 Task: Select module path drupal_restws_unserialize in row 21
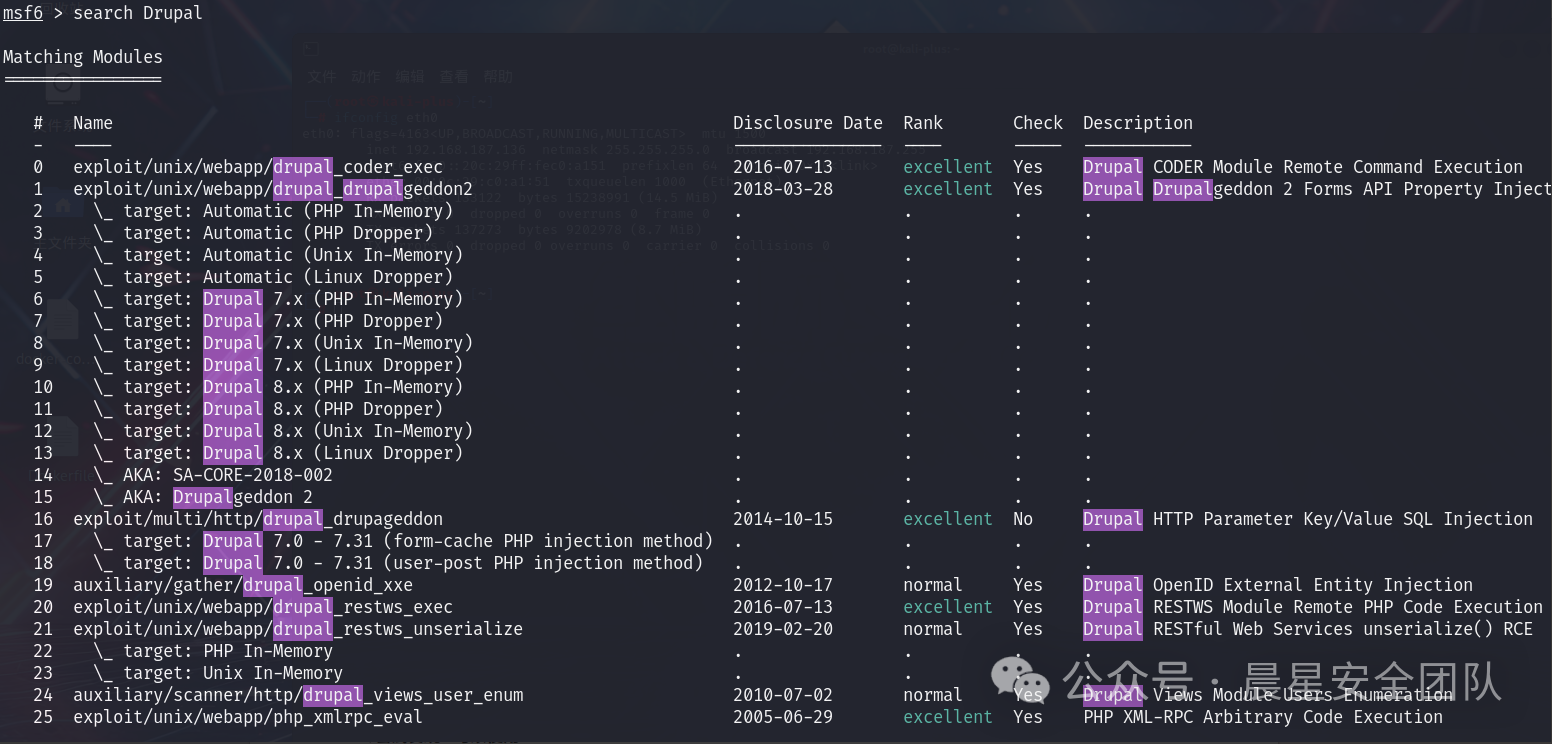298,629
